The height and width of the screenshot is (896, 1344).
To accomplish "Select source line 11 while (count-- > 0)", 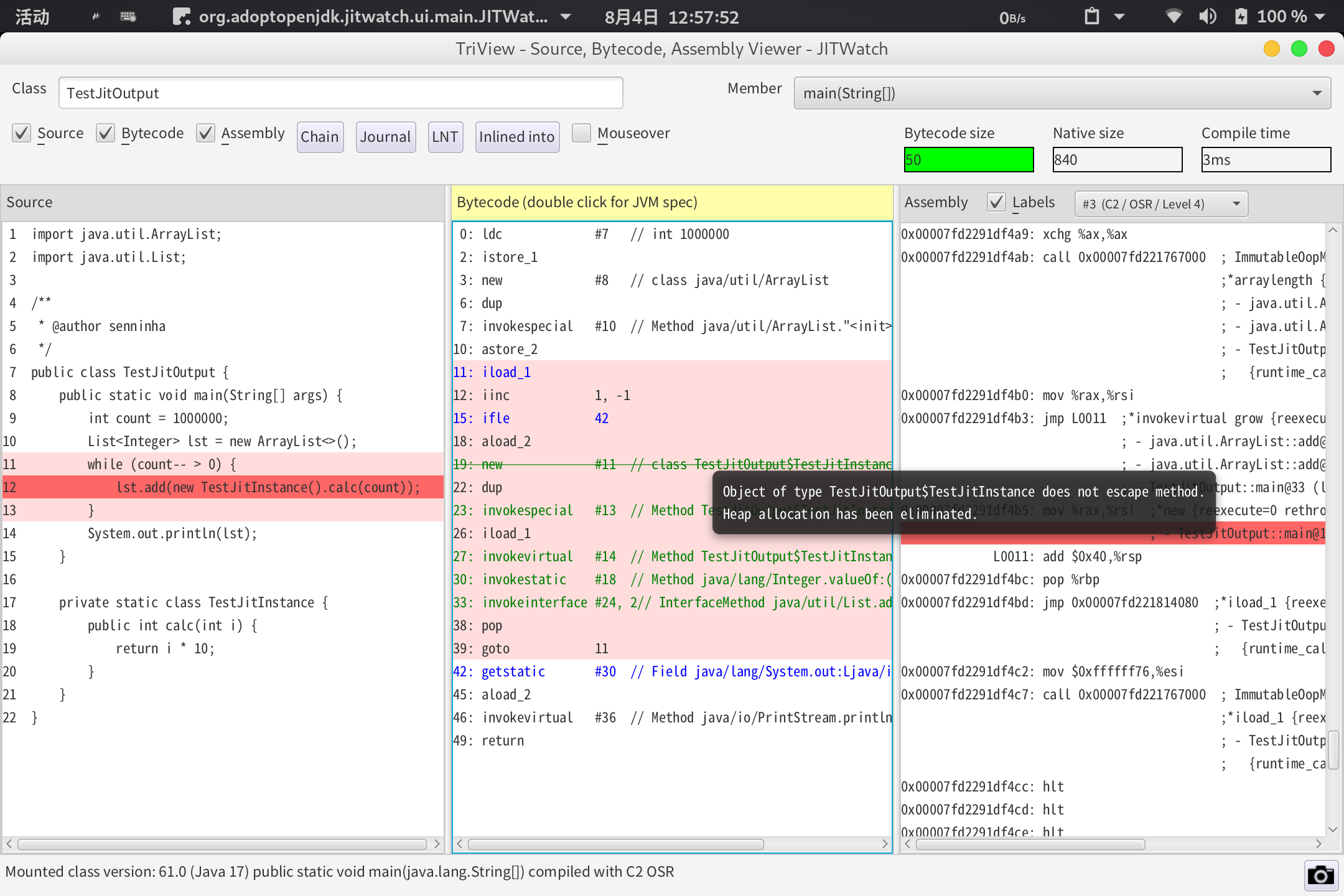I will click(x=223, y=464).
